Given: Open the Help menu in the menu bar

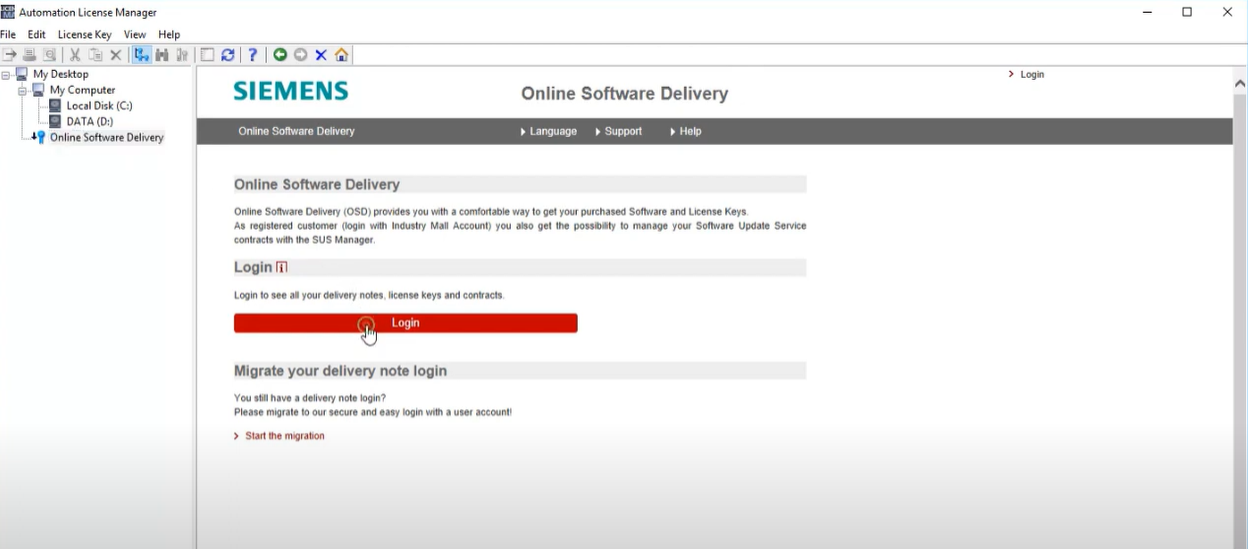Looking at the screenshot, I should click(169, 34).
